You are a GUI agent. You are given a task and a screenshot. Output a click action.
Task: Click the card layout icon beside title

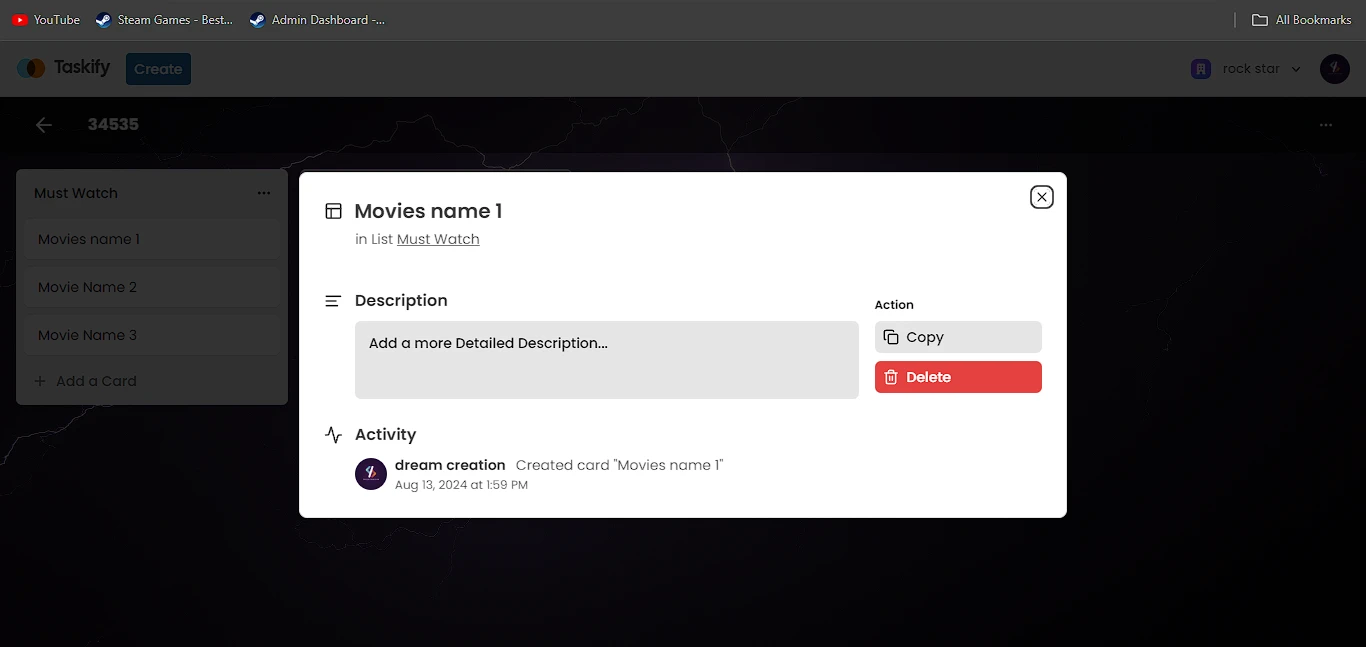334,211
